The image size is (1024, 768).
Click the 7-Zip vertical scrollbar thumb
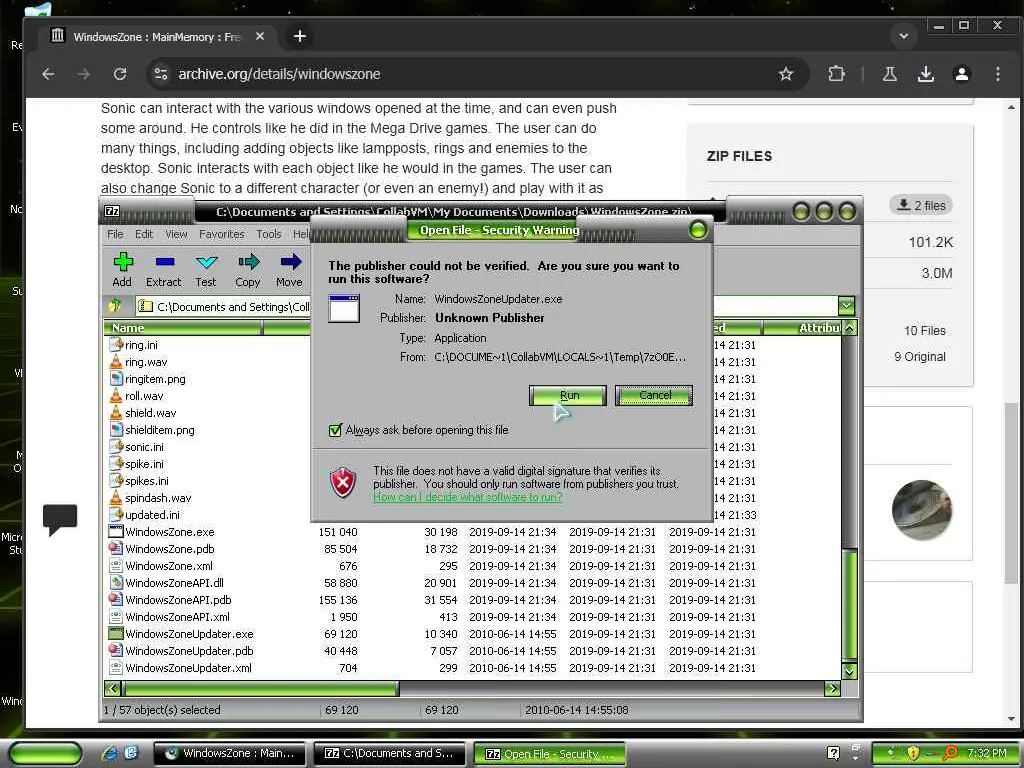(850, 604)
